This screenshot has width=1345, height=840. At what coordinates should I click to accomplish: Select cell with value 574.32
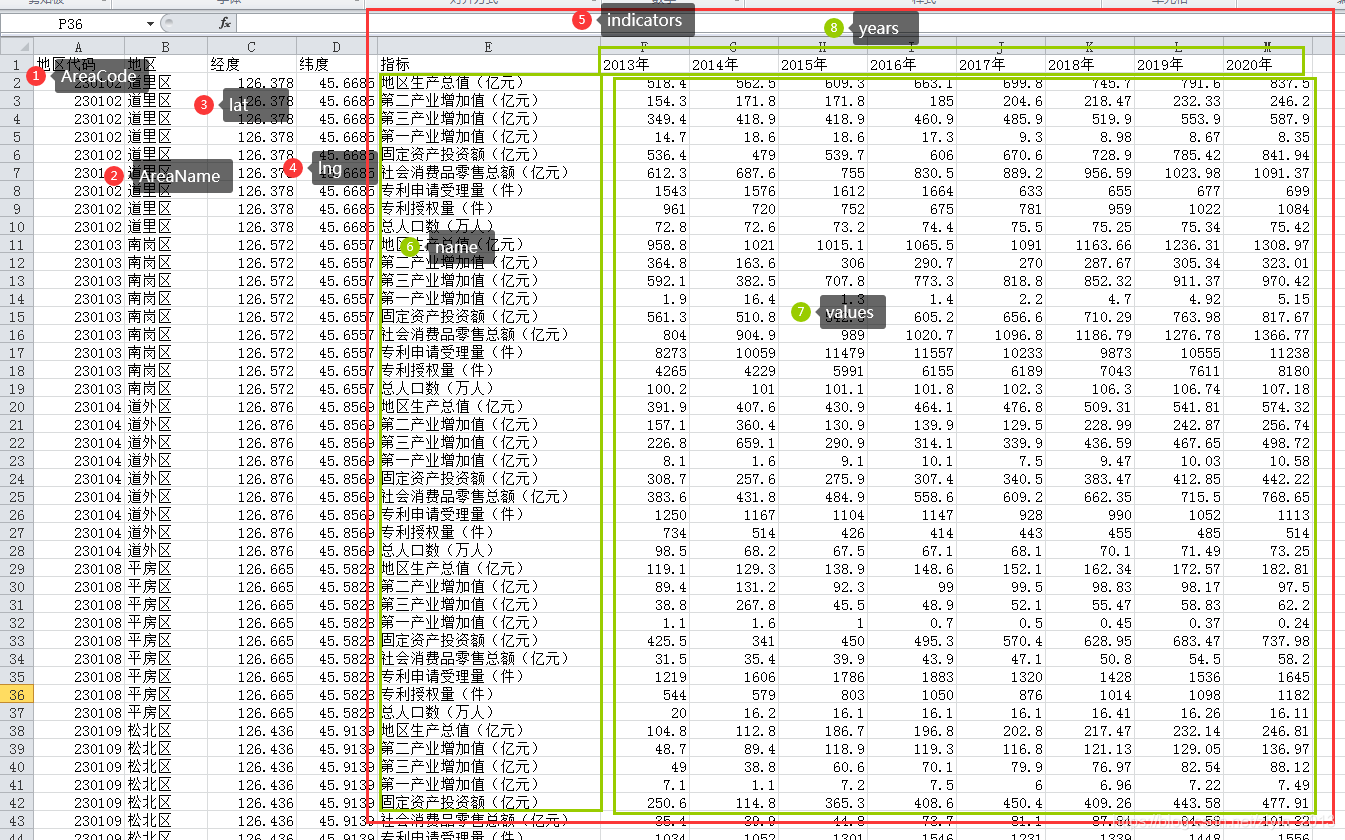1268,406
